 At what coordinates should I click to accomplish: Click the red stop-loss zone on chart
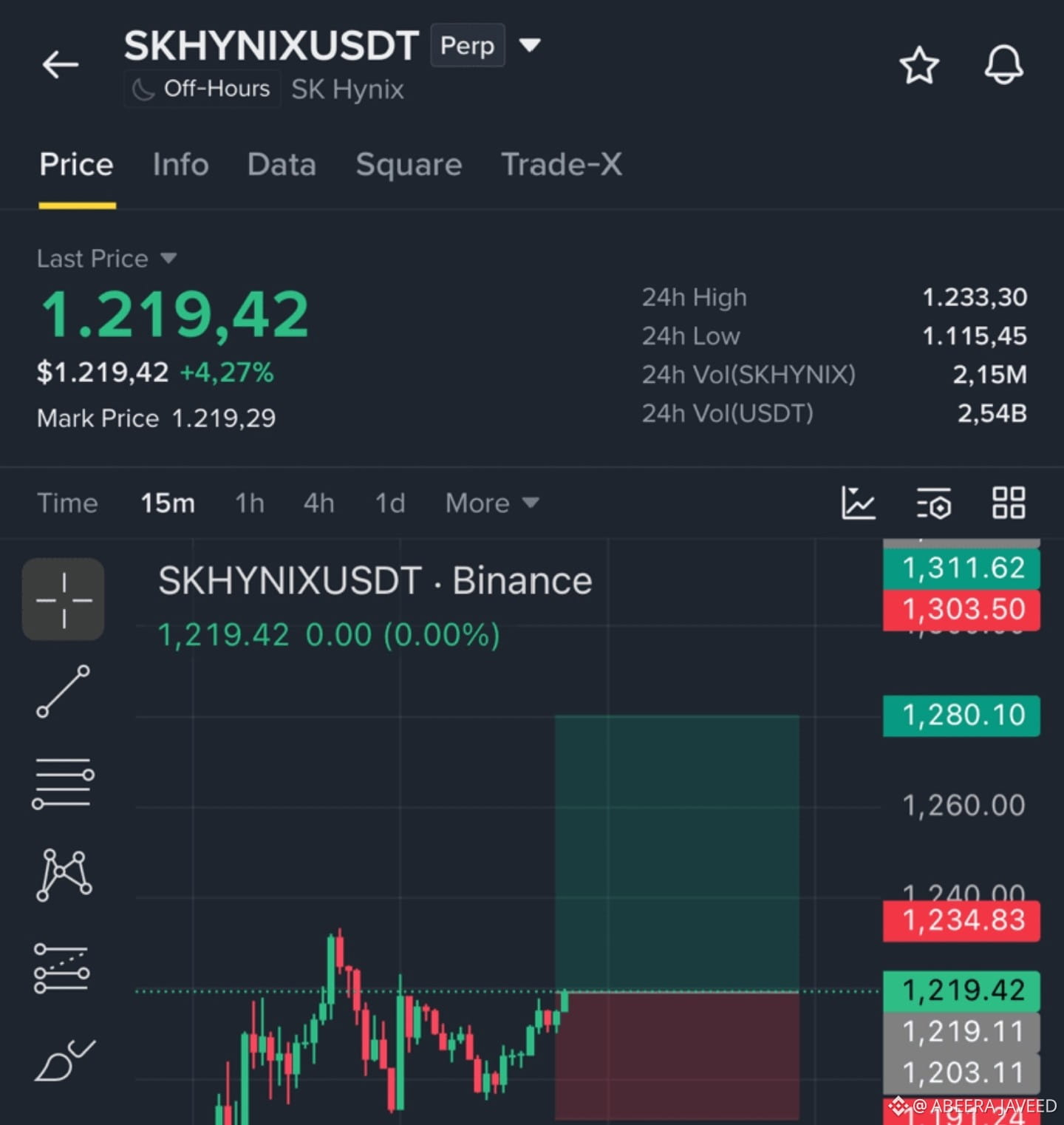[677, 1056]
